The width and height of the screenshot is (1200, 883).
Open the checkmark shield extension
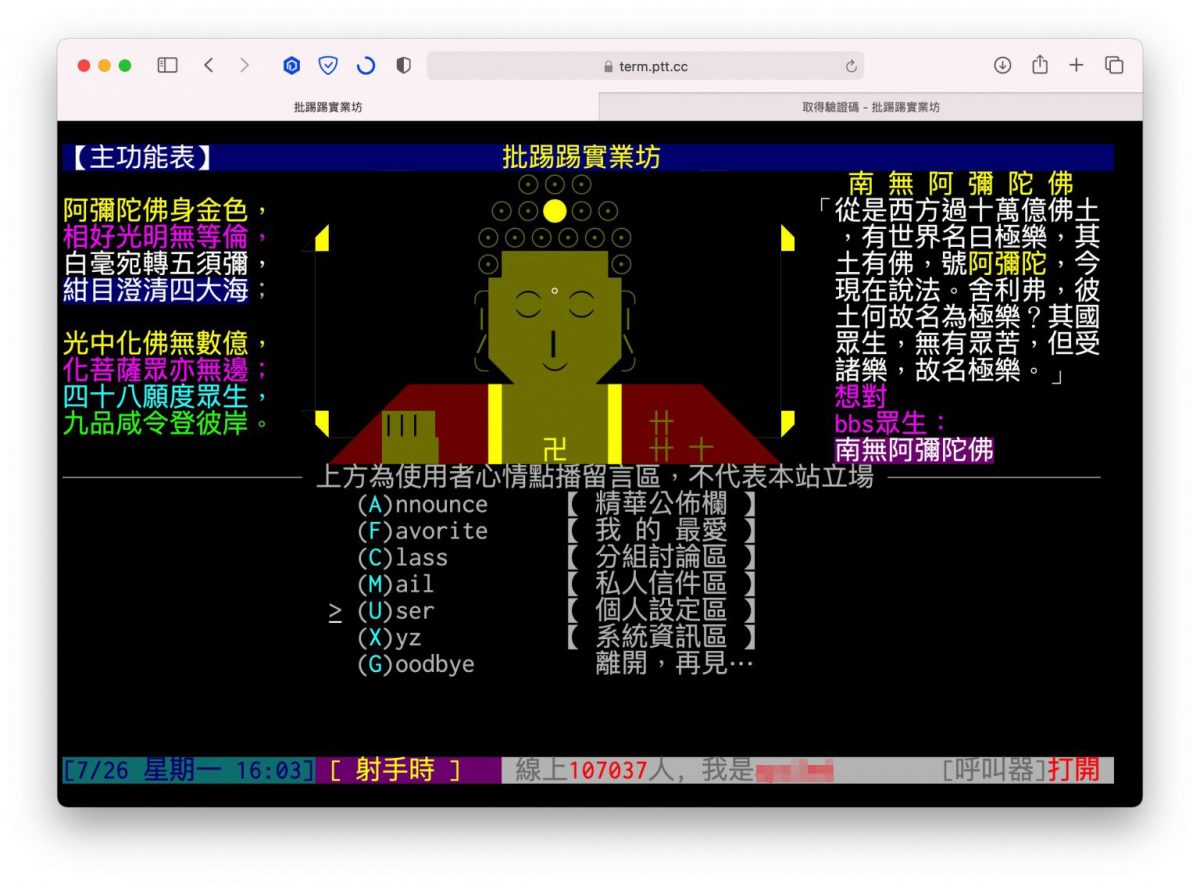point(328,65)
